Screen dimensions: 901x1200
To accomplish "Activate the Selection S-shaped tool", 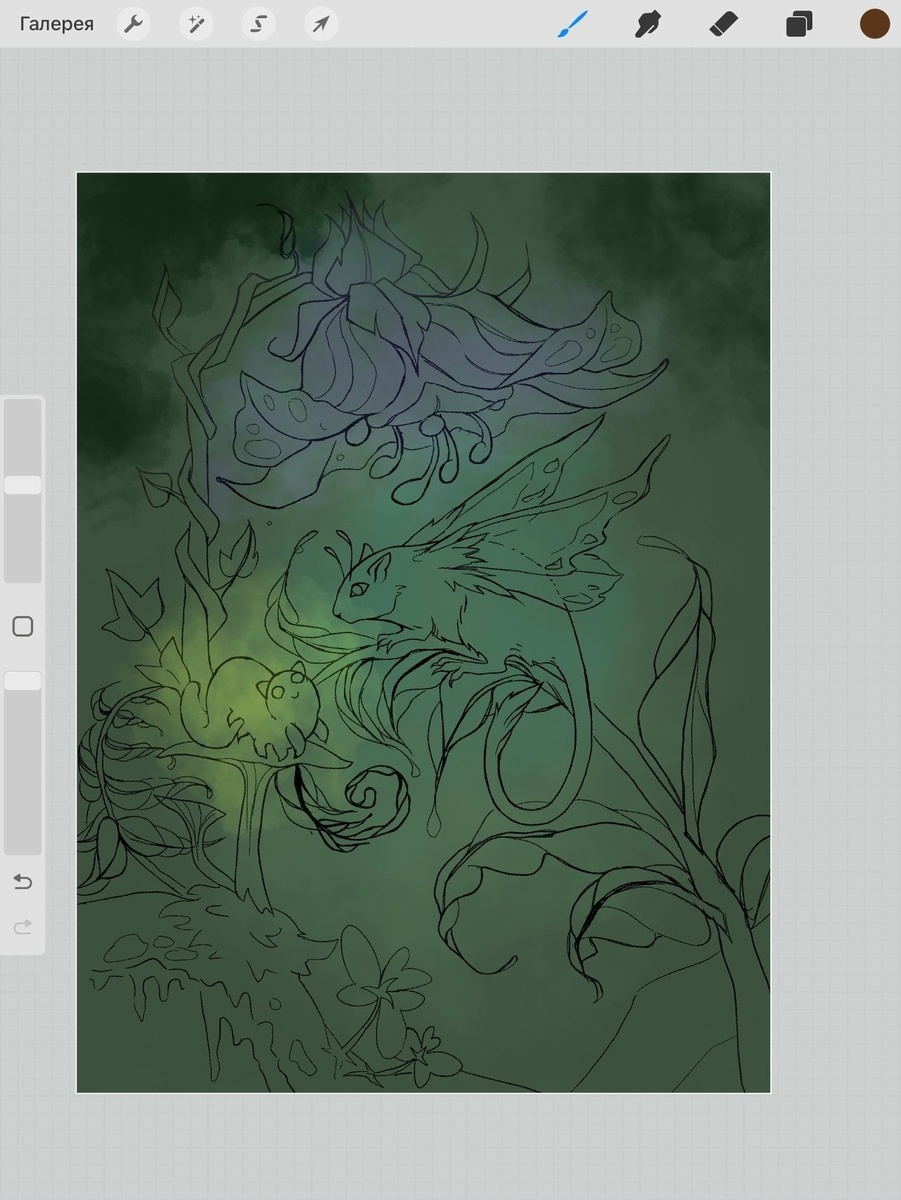I will [x=258, y=24].
